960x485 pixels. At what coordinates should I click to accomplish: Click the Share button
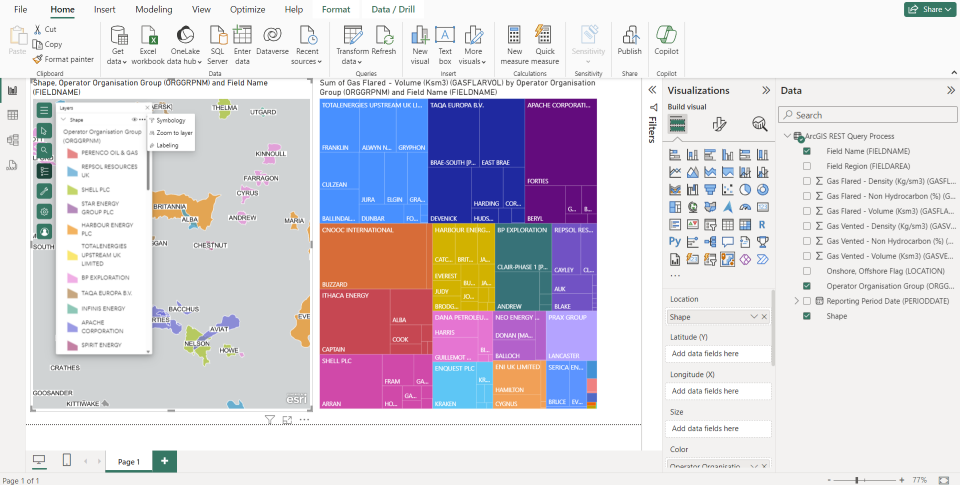pos(930,9)
